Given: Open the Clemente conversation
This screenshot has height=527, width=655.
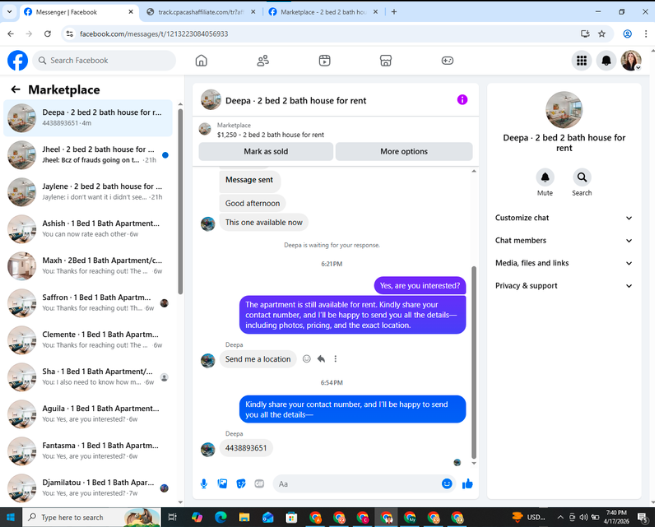Looking at the screenshot, I should tap(88, 340).
